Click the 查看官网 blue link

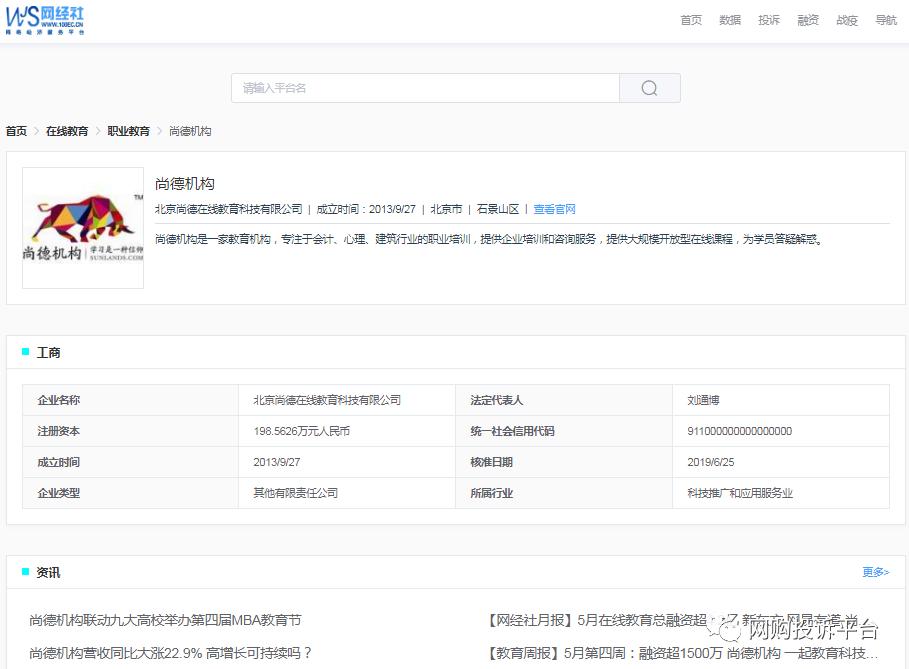[554, 209]
